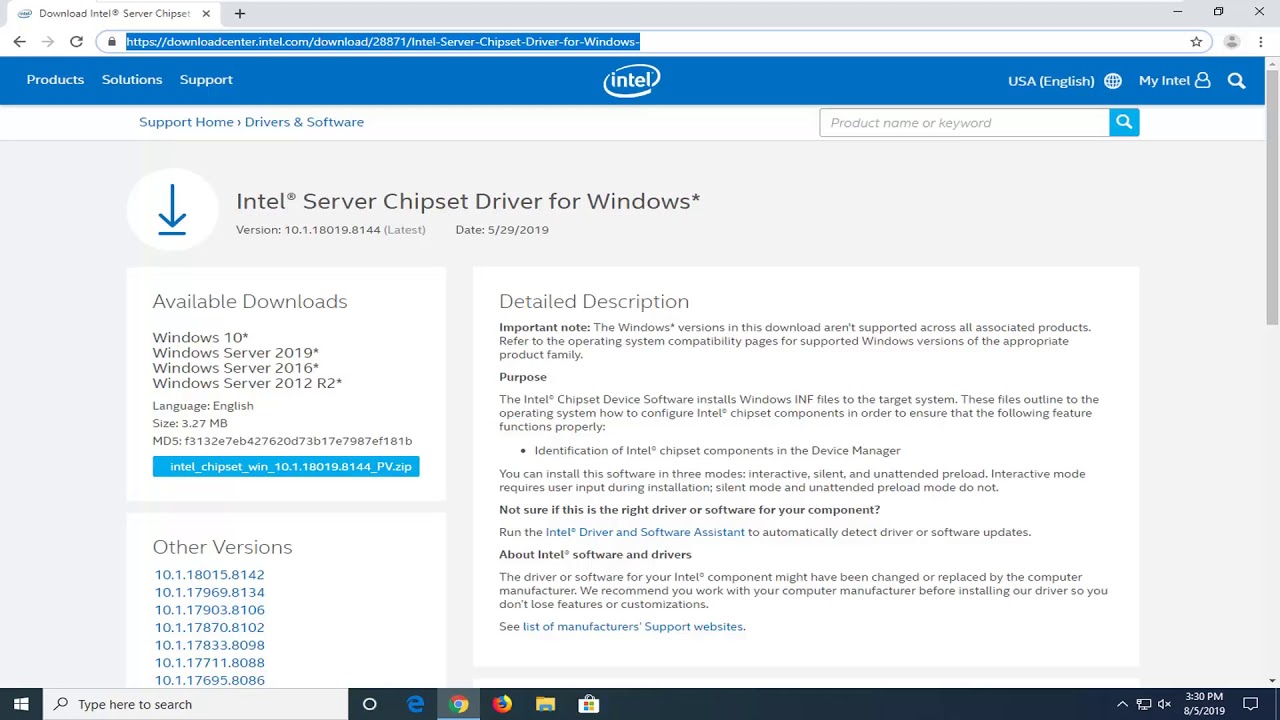The image size is (1280, 720).
Task: Open version 10.1.17870.8102
Action: coord(209,627)
